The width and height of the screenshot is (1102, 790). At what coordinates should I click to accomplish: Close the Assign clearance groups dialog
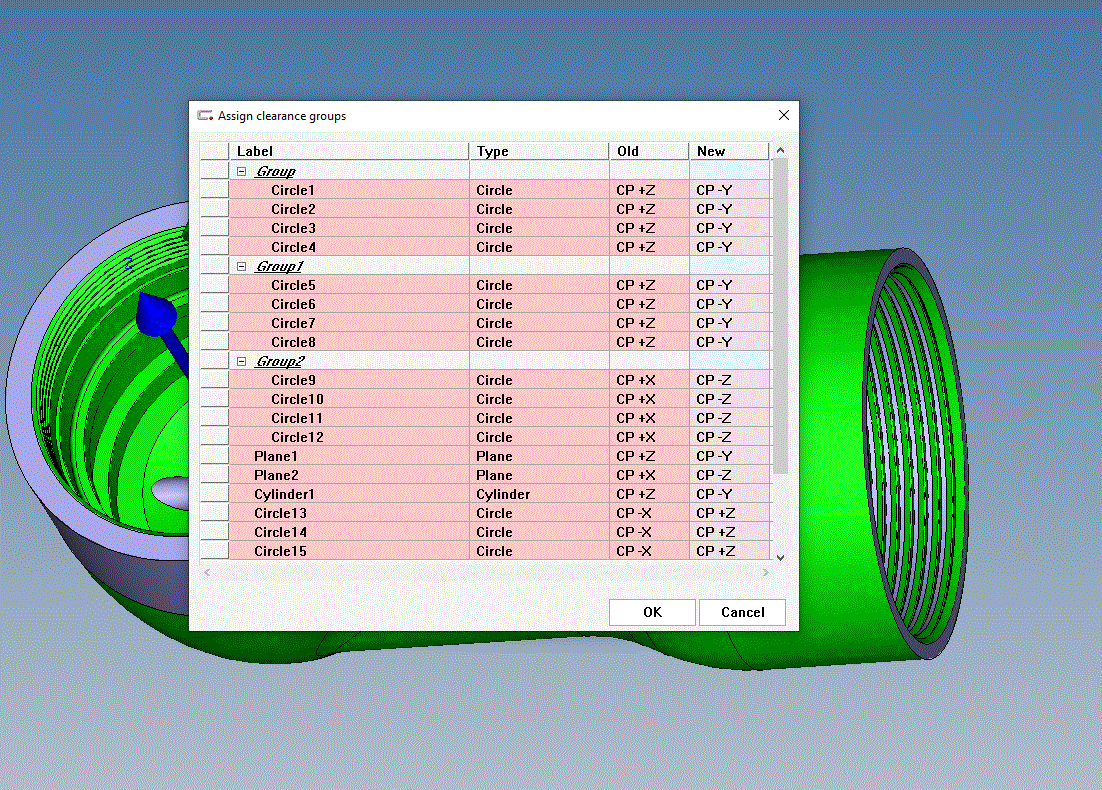pos(784,115)
